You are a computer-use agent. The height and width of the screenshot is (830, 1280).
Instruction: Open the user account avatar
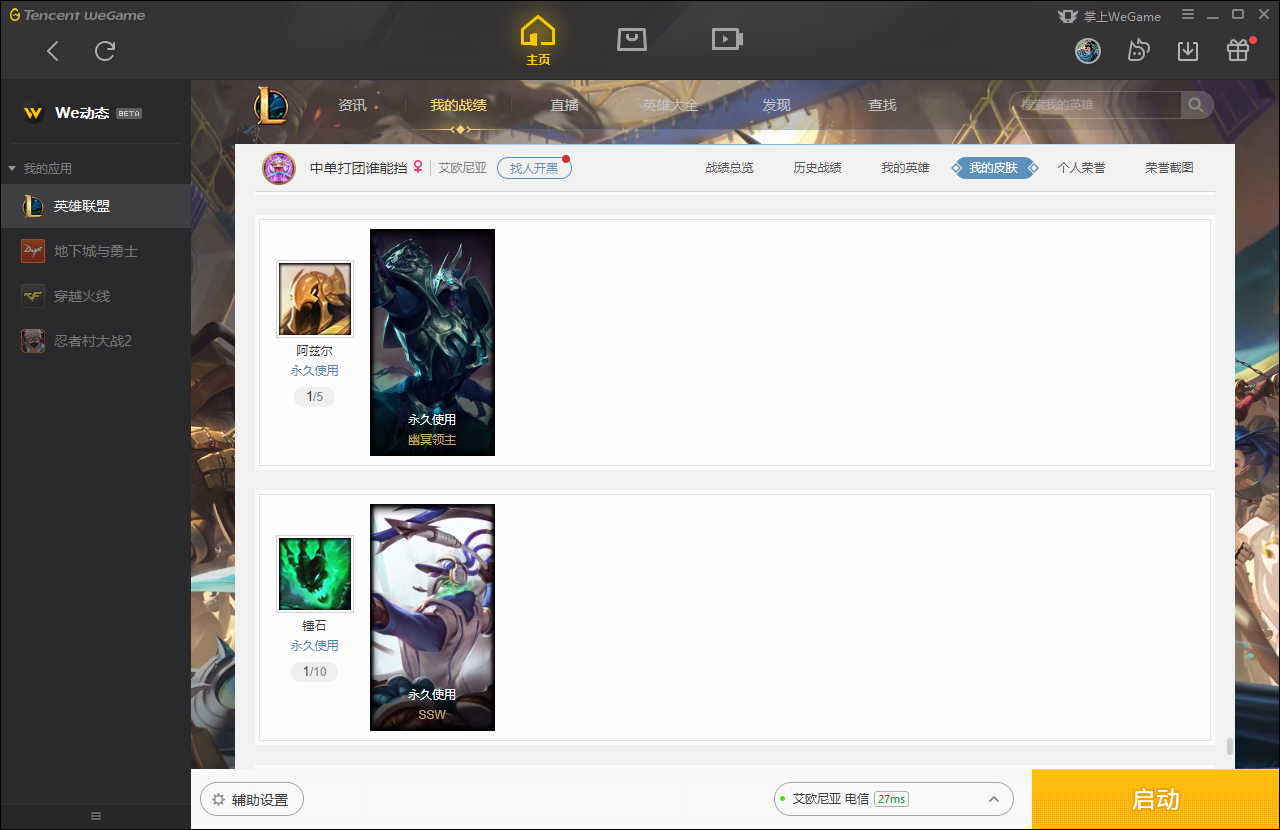1088,51
